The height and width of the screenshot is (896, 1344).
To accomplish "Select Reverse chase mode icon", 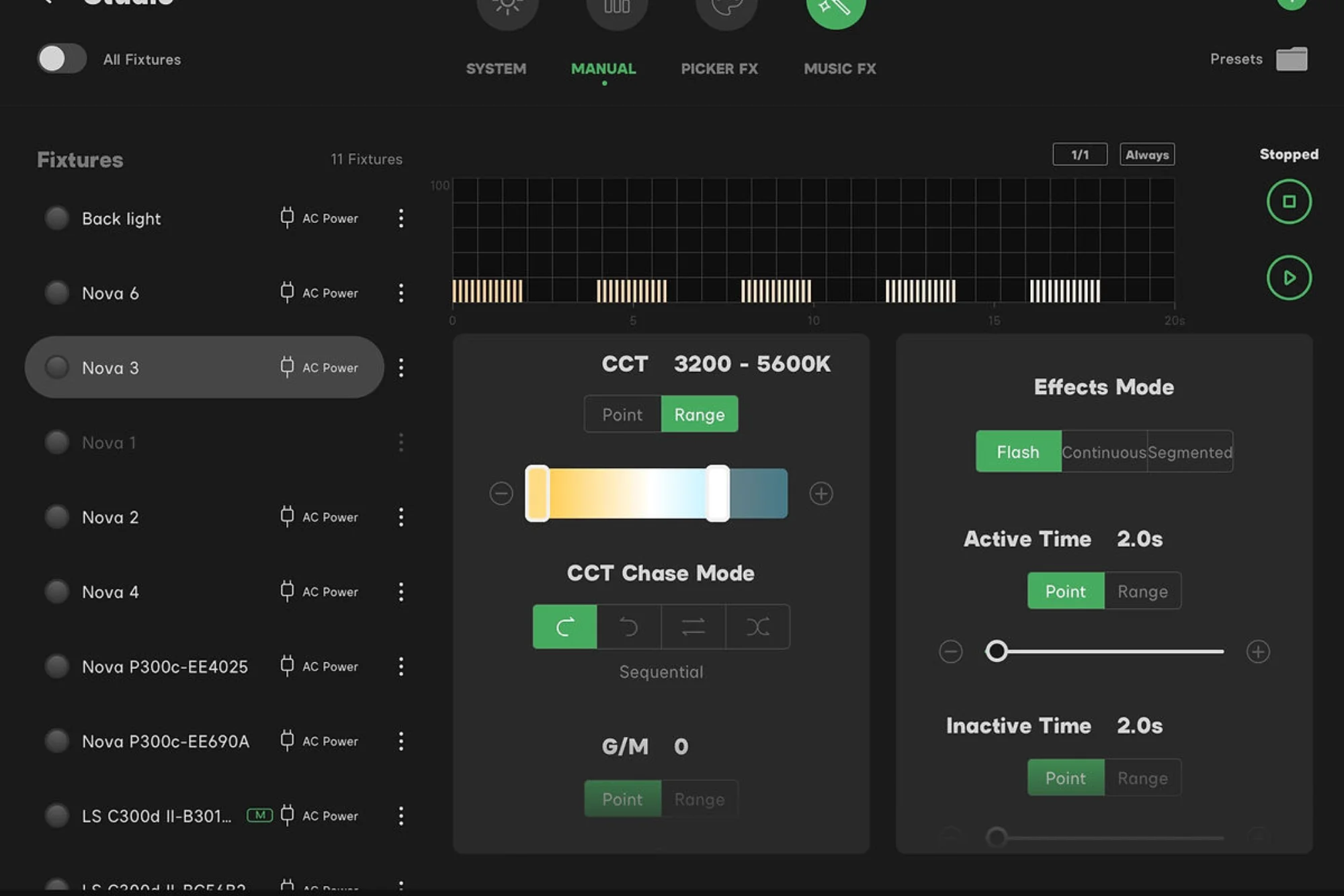I will 628,627.
